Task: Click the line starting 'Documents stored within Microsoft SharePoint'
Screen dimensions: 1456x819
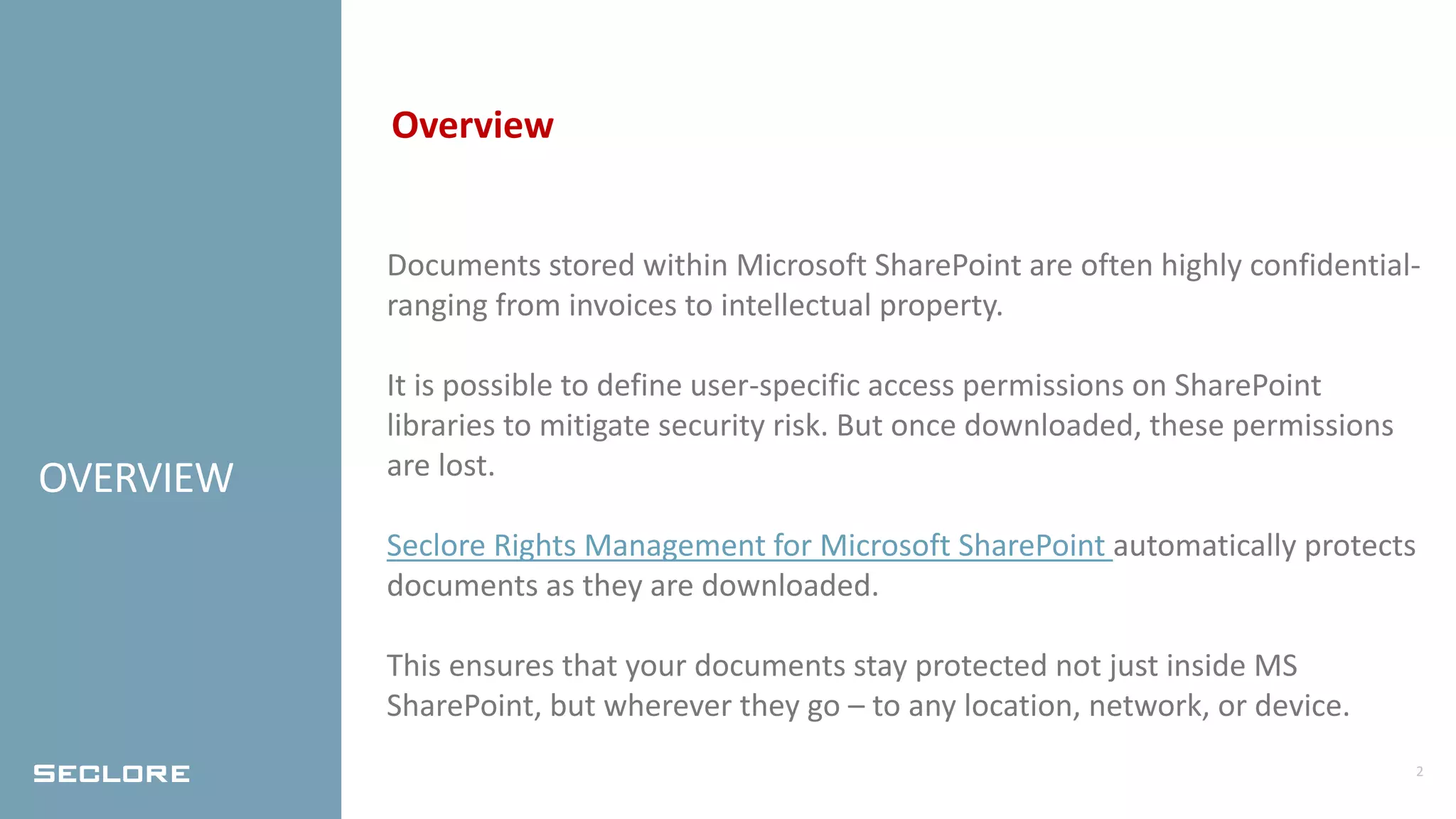Action: (x=904, y=266)
